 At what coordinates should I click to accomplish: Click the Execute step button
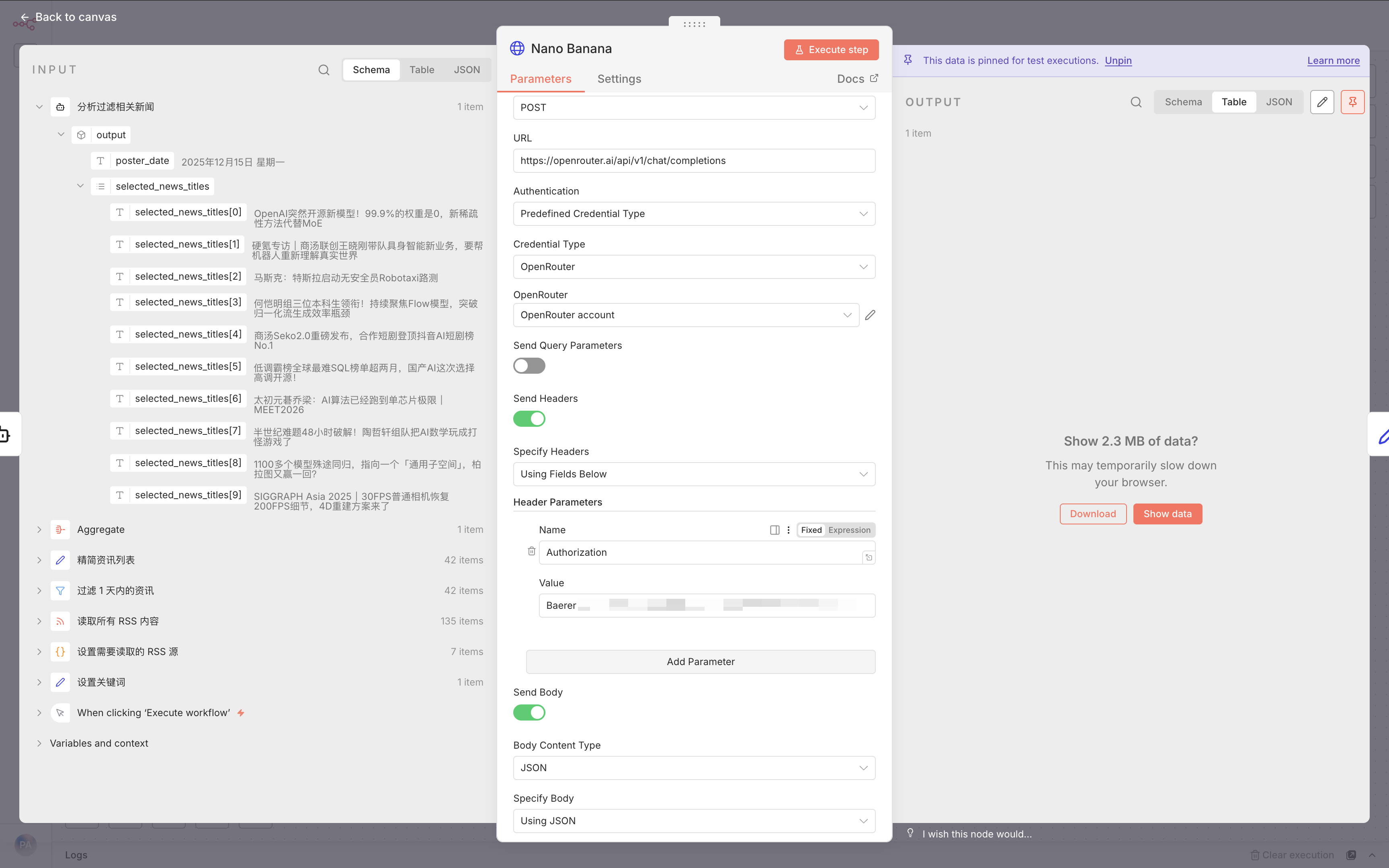pyautogui.click(x=830, y=49)
